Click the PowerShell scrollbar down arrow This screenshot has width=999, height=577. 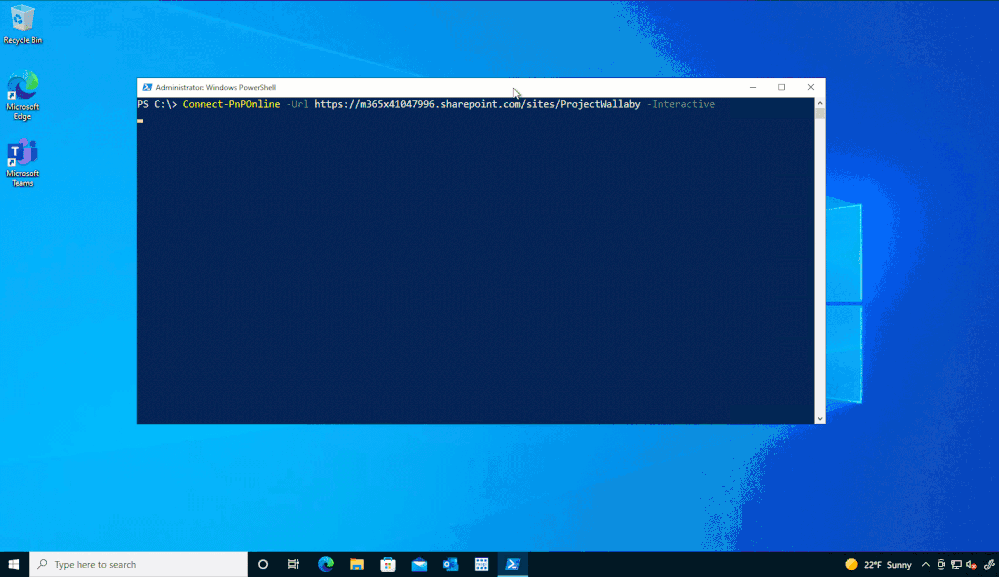click(x=820, y=418)
